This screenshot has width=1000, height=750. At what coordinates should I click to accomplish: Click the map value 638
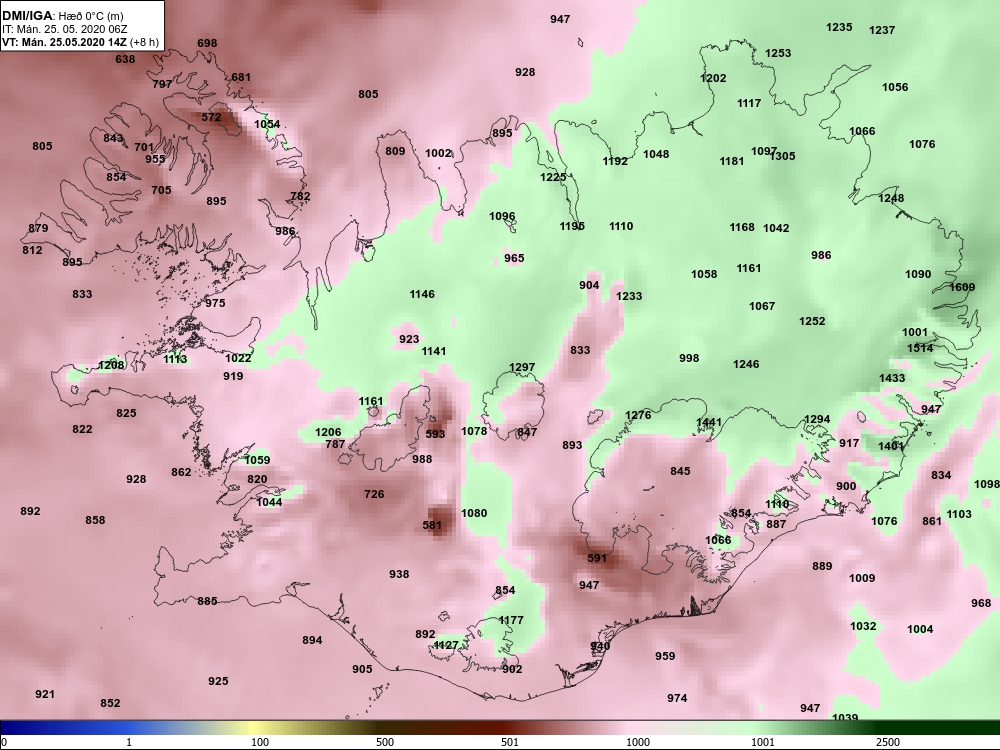pyautogui.click(x=125, y=59)
